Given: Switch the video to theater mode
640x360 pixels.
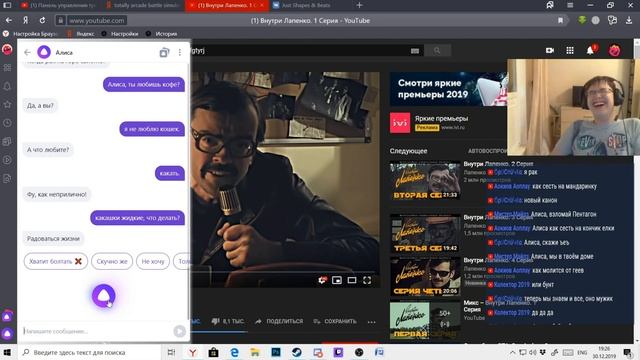Looking at the screenshot, I should click(352, 280).
